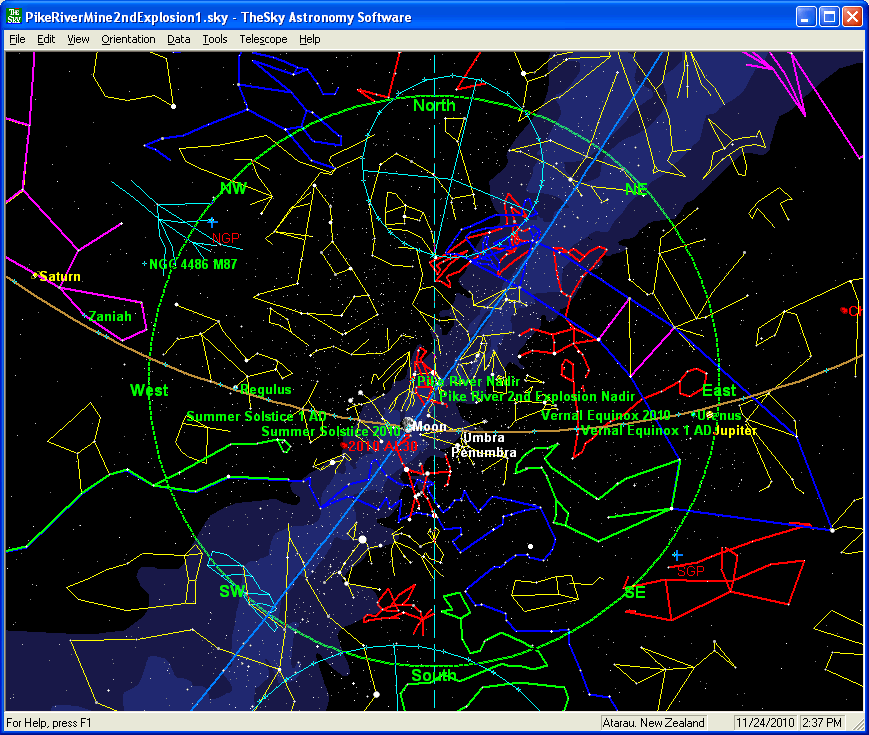Click the Moon label on the sky chart
This screenshot has height=735, width=869.
pos(429,427)
